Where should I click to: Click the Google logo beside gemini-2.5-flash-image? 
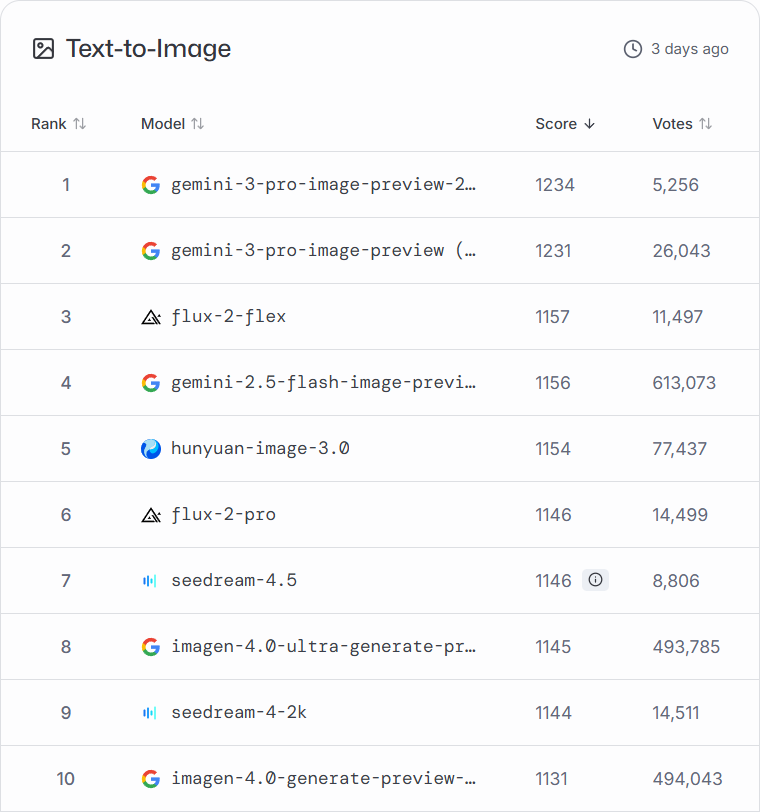pos(151,383)
